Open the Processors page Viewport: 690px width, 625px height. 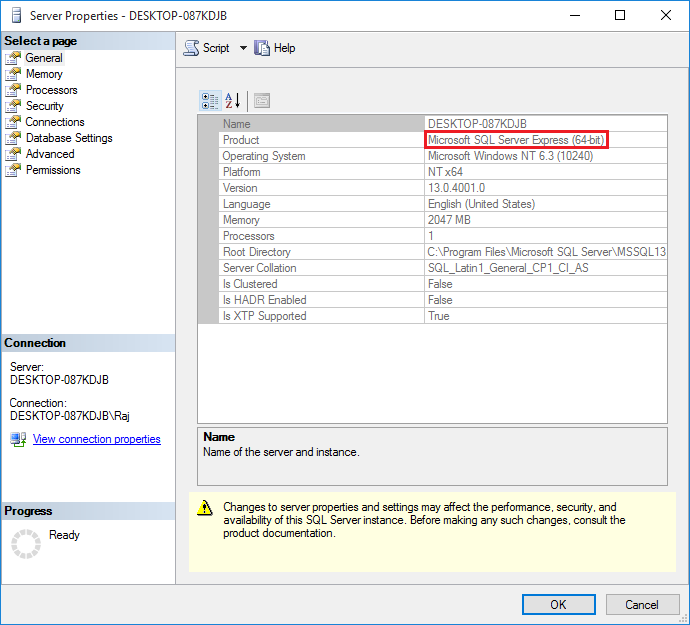(x=51, y=90)
